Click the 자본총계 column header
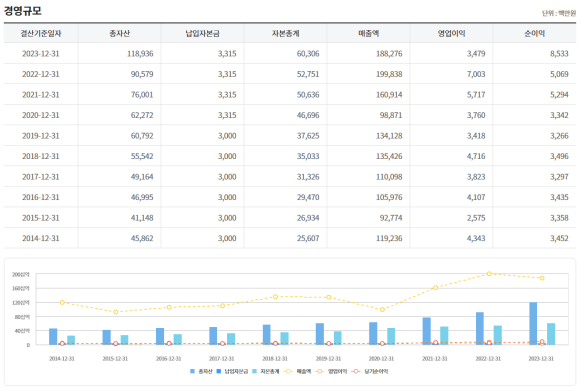Image resolution: width=580 pixels, height=391 pixels. point(286,34)
